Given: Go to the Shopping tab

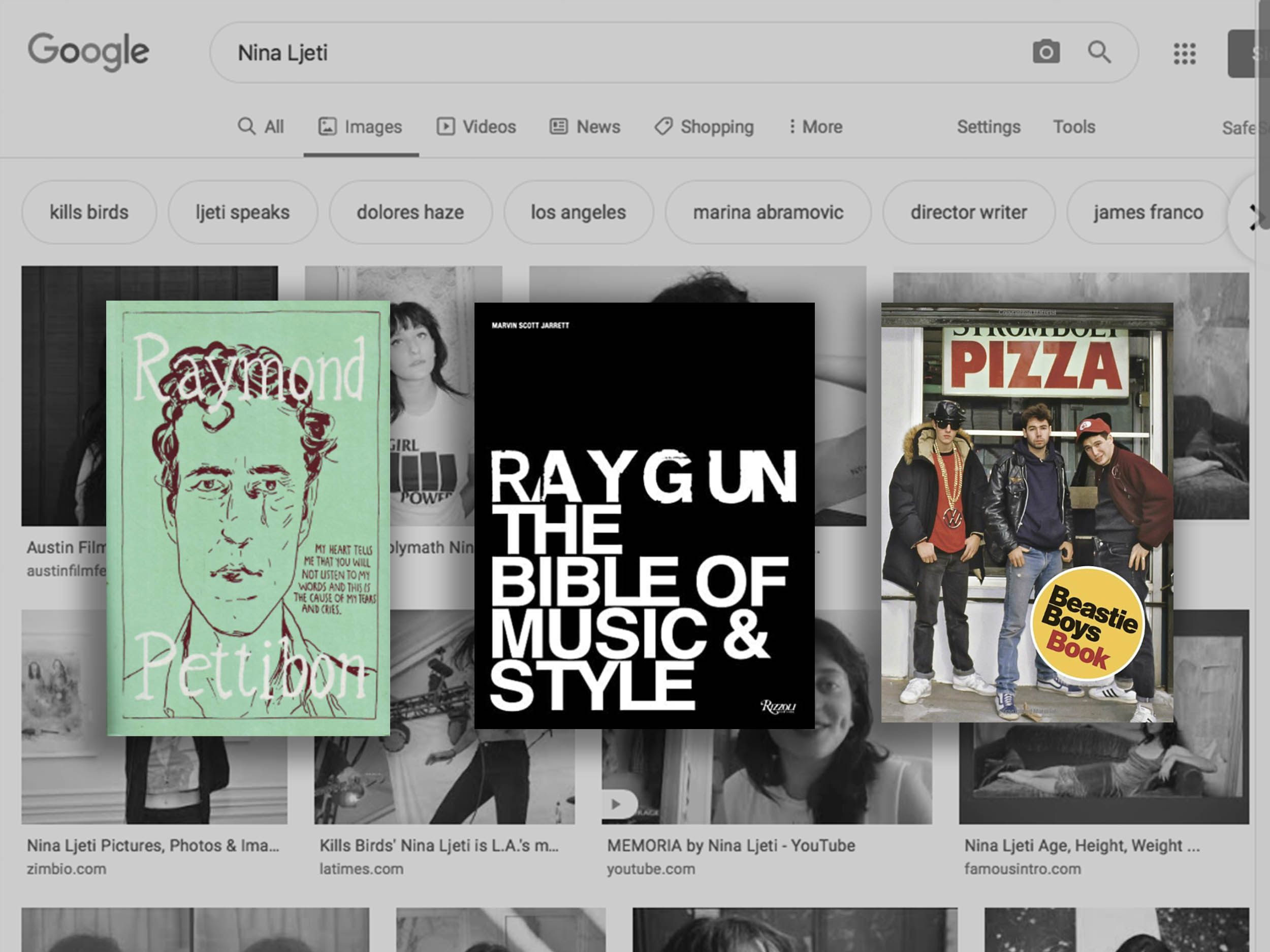Looking at the screenshot, I should click(705, 127).
